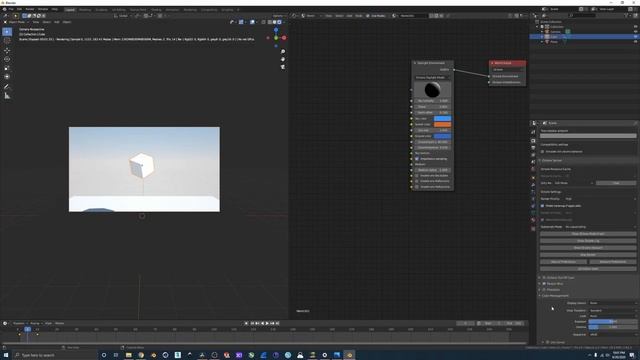The width and height of the screenshot is (640, 360).
Task: Switch to the Modeling workspace tab
Action: click(x=85, y=9)
